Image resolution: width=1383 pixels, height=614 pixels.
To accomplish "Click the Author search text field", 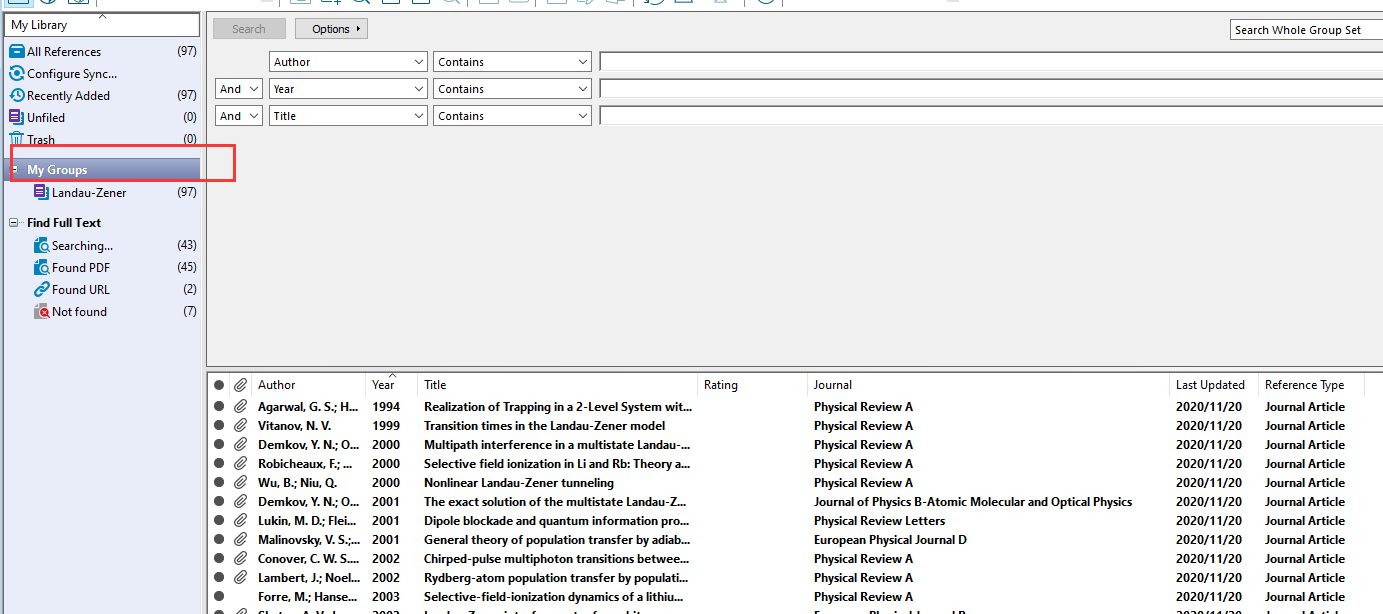I will click(x=991, y=62).
